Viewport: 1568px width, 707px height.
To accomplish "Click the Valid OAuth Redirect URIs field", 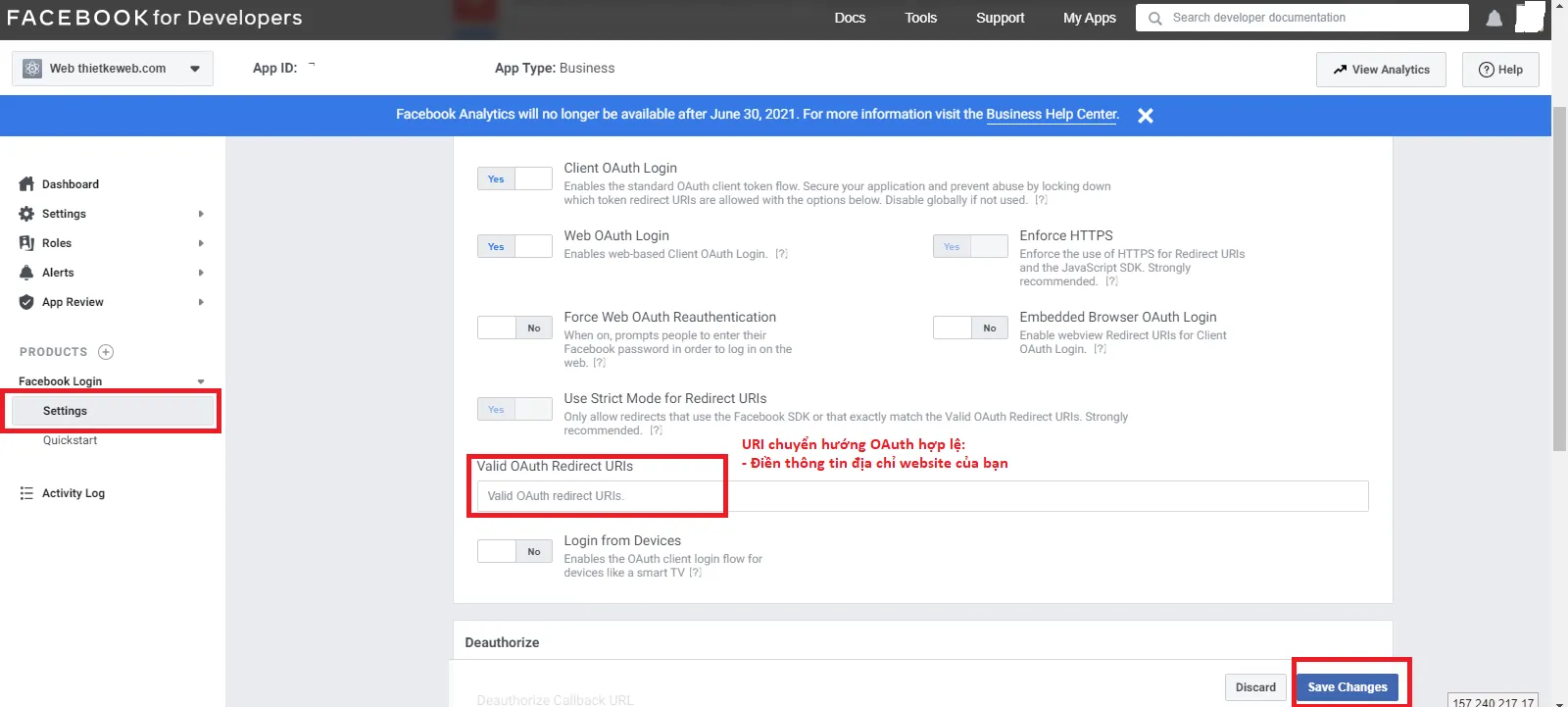I will [x=921, y=496].
